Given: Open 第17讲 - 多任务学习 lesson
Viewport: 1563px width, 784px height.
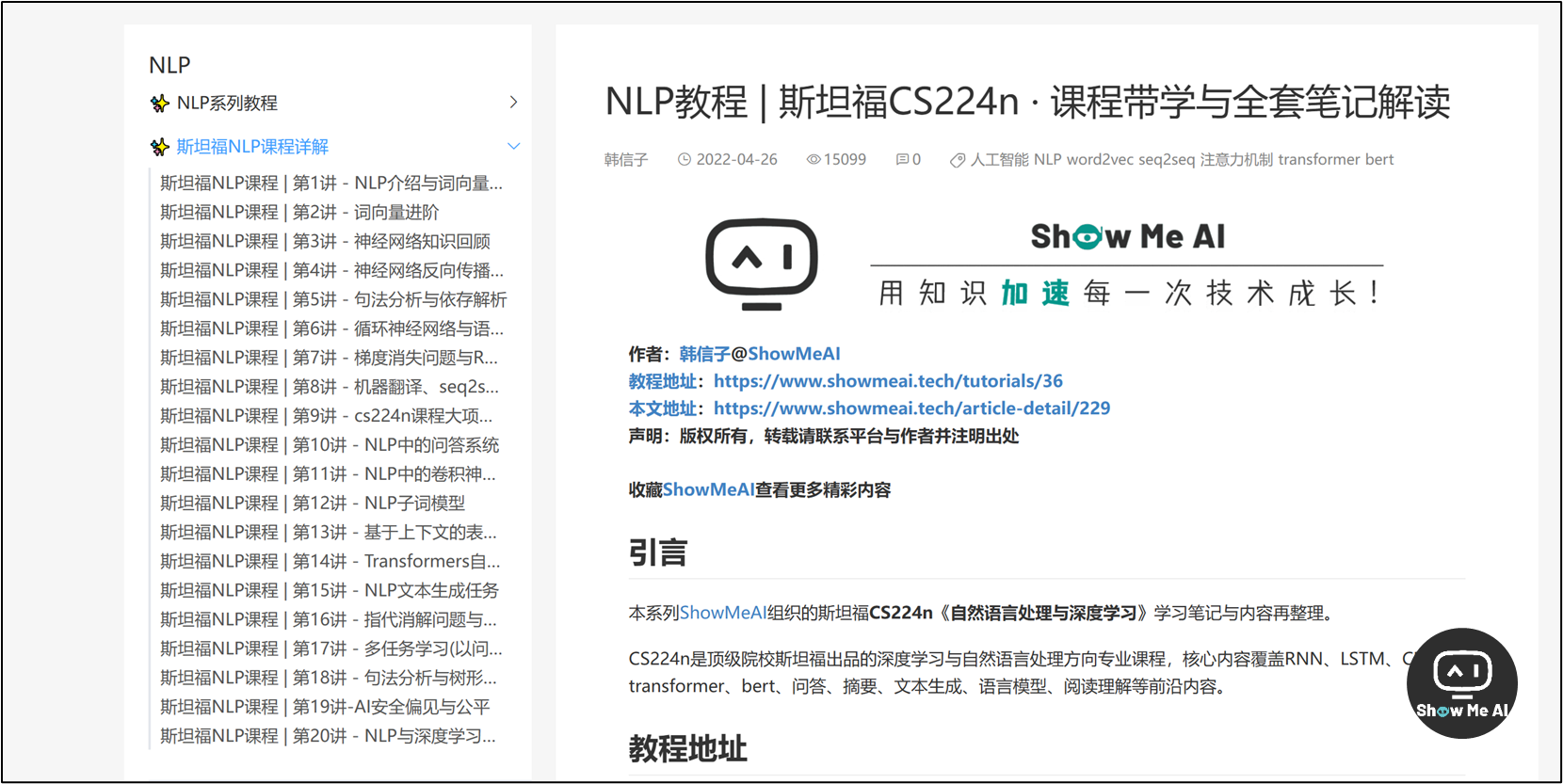Looking at the screenshot, I should (x=331, y=649).
